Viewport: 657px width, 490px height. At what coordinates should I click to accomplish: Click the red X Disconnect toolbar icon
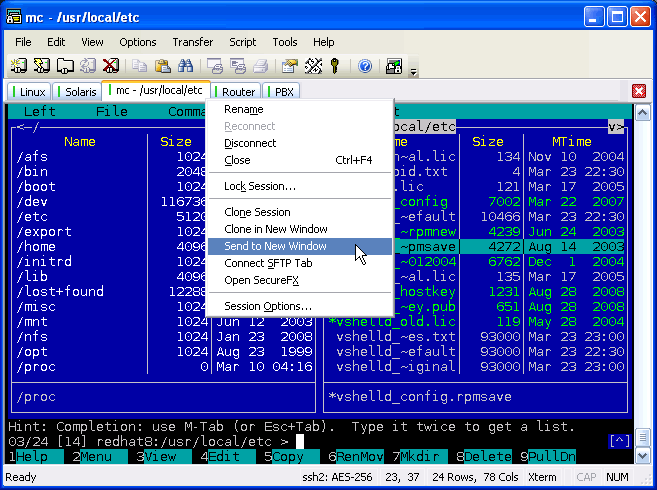111,66
